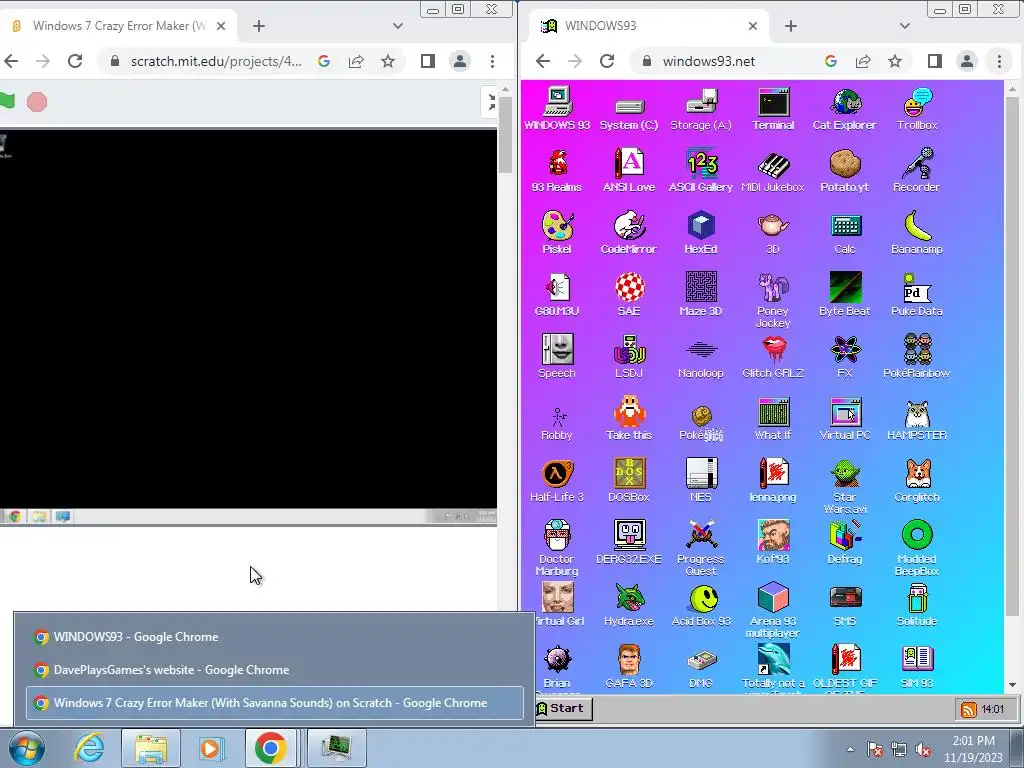Open Windows Explorer folder in taskbar
Viewport: 1024px width, 768px height.
point(151,748)
